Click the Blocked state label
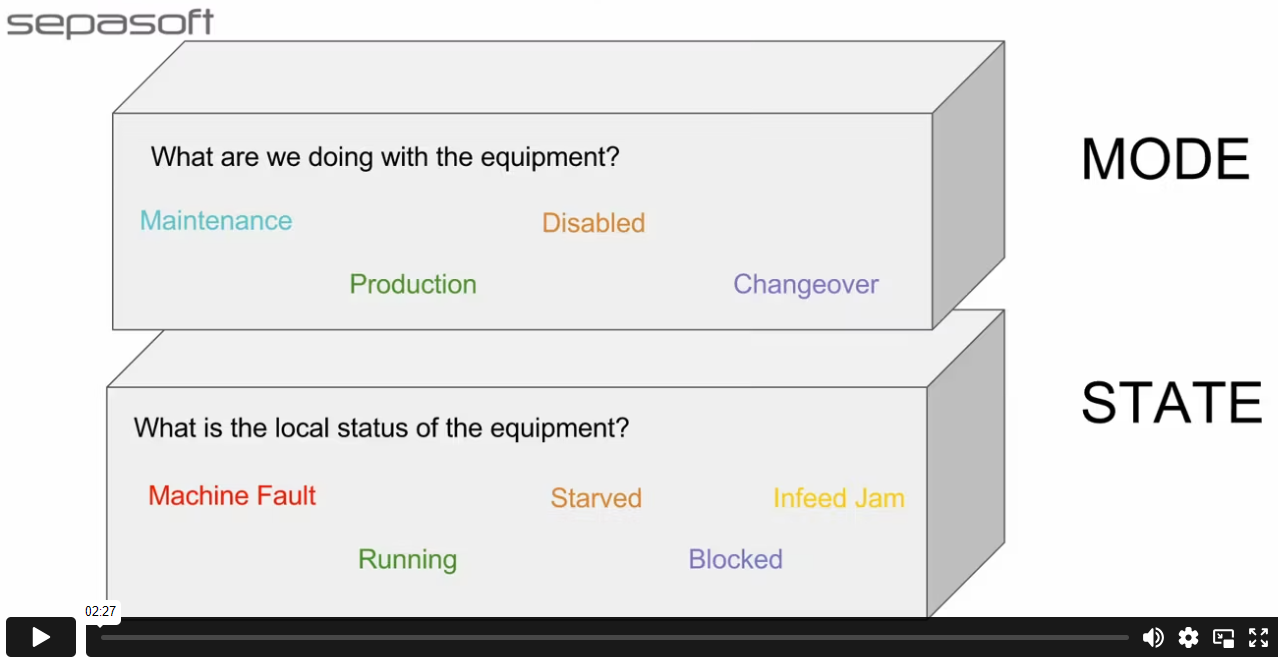Viewport: 1278px width, 660px height. coord(735,559)
